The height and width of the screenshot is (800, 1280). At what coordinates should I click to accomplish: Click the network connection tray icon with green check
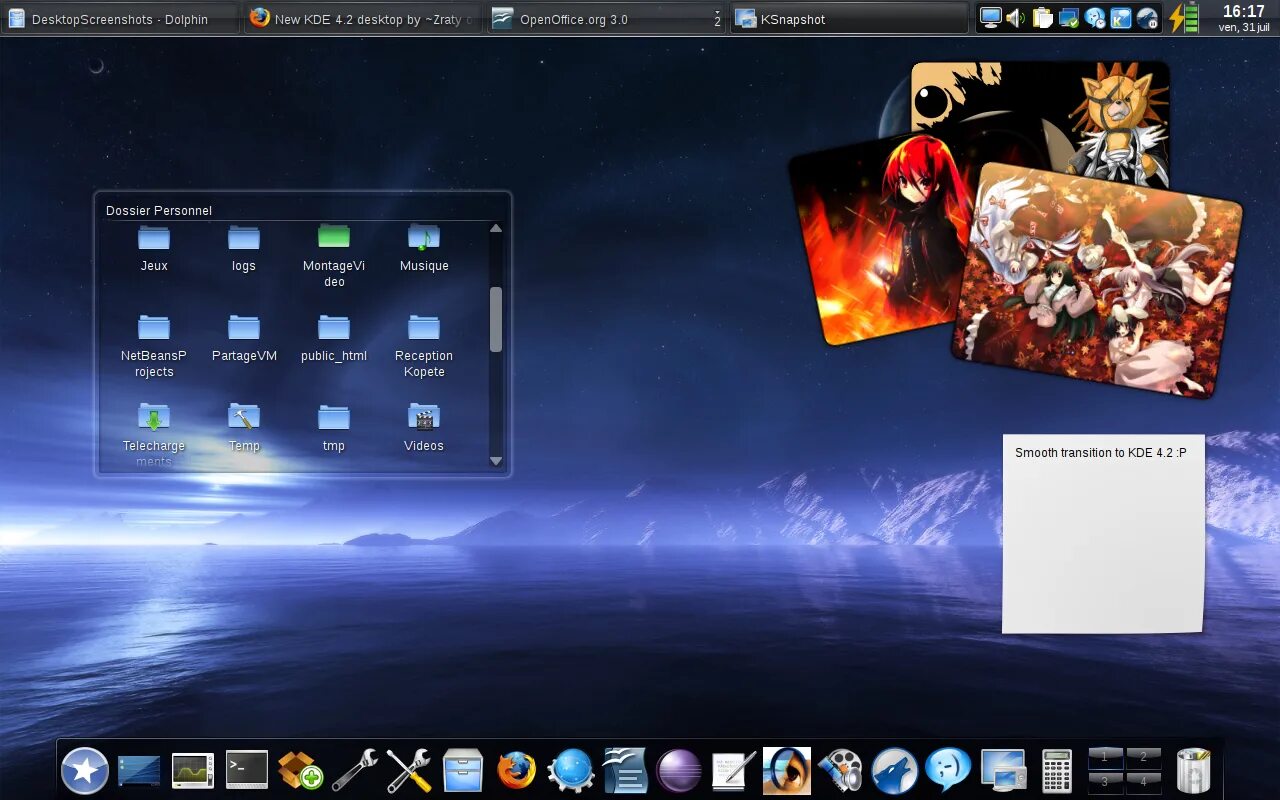pos(1069,17)
